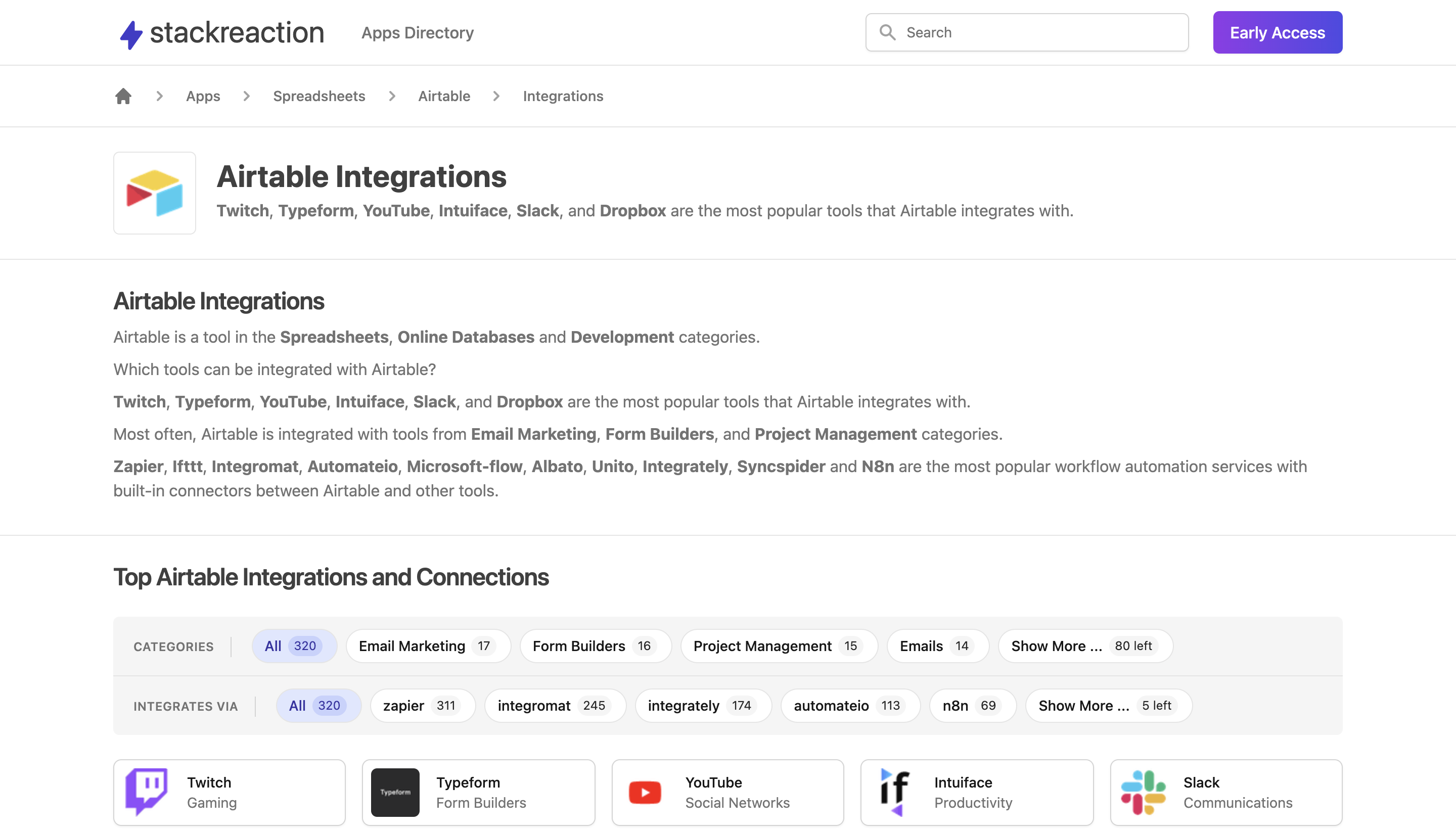Screen dimensions: 1456x830
Task: Click the Early Access button
Action: click(x=1277, y=32)
